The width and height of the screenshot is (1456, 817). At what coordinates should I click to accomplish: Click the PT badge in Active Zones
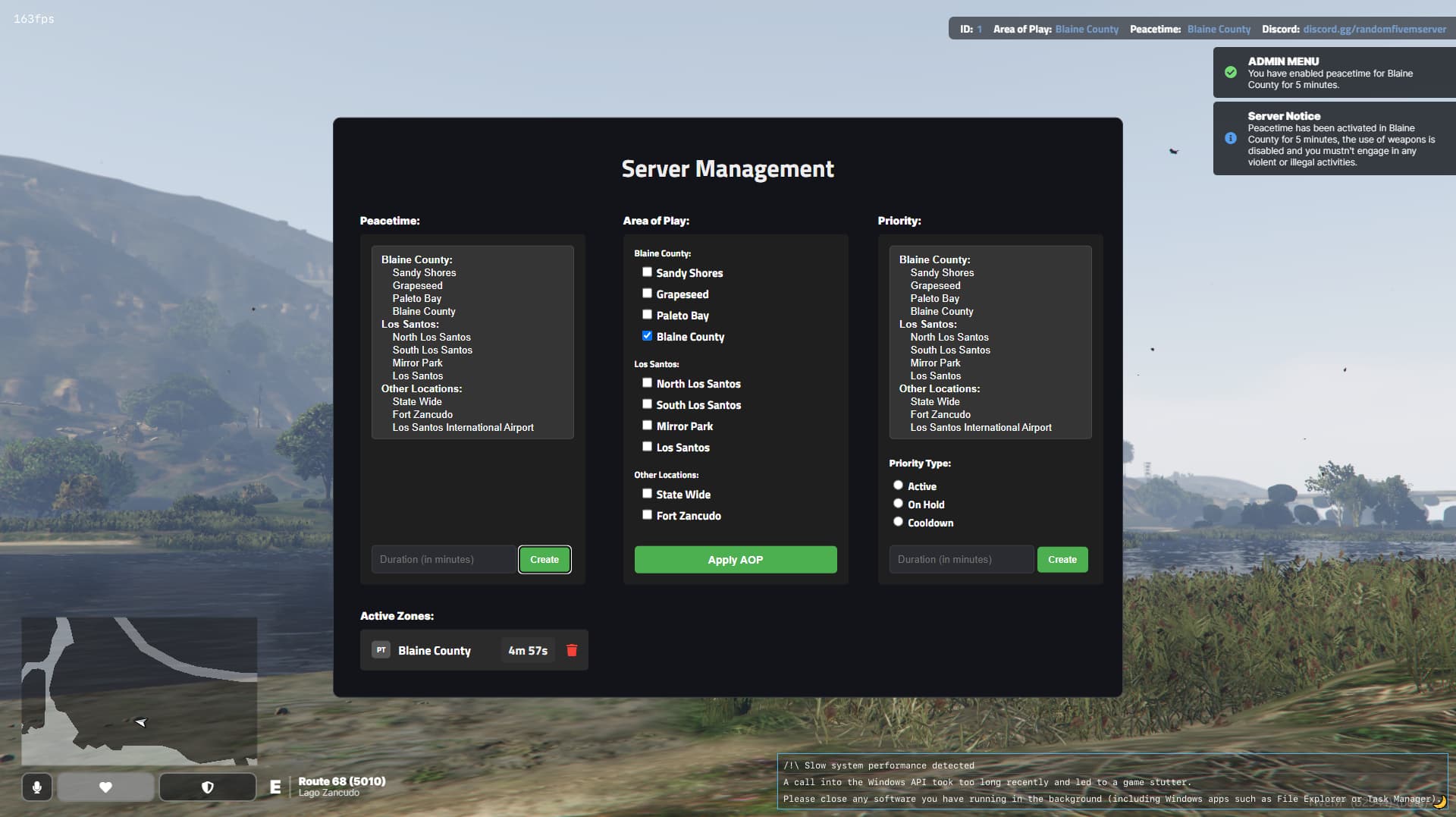pyautogui.click(x=381, y=650)
